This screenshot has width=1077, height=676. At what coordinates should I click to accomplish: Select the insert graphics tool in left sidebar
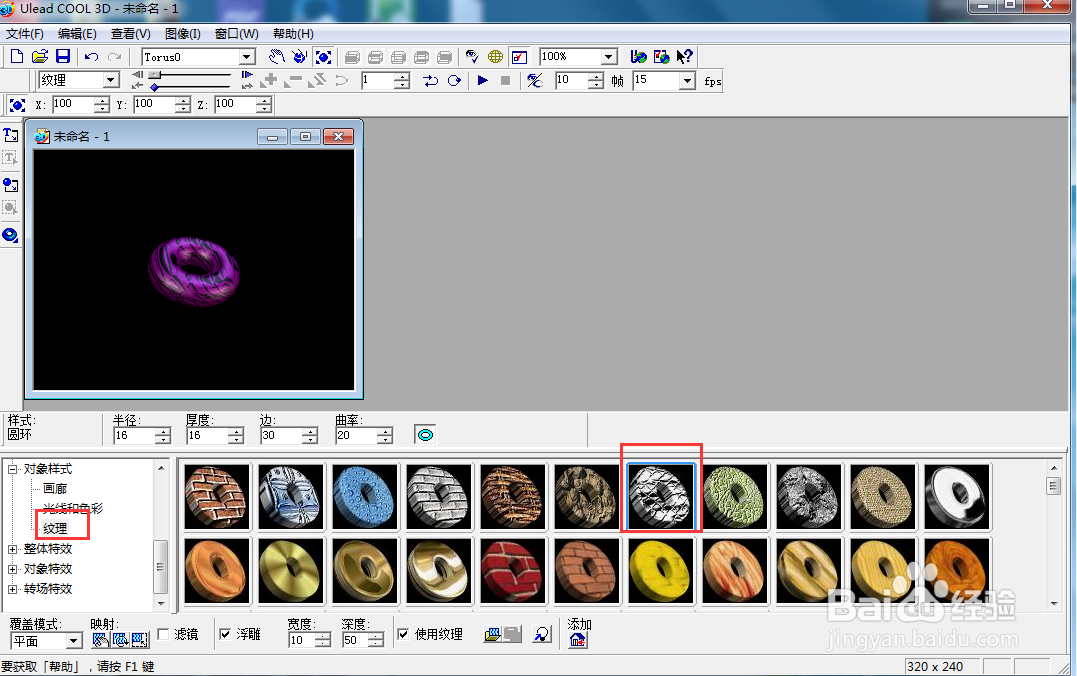(10, 184)
